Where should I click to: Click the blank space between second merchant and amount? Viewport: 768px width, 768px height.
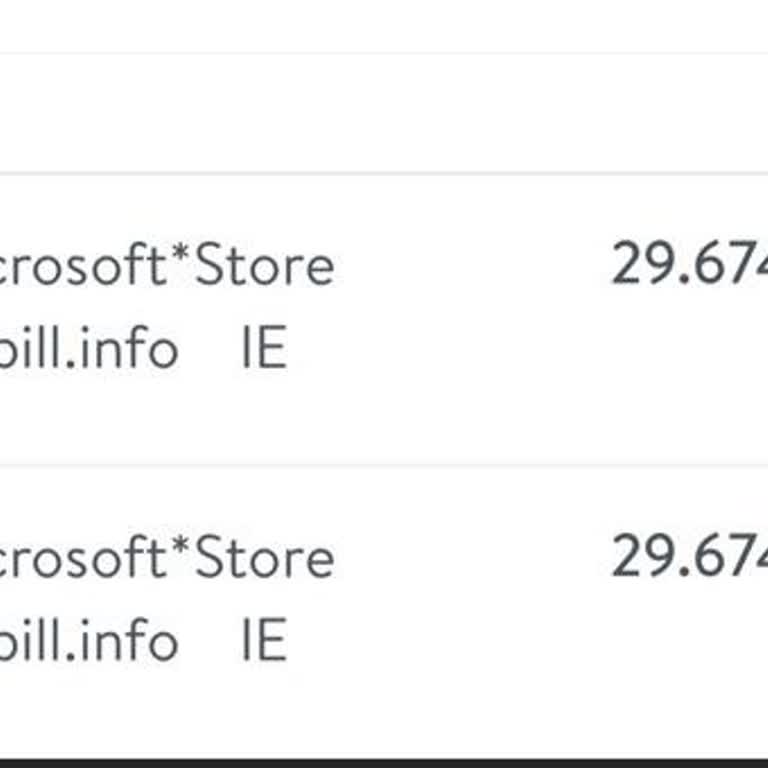pyautogui.click(x=470, y=559)
